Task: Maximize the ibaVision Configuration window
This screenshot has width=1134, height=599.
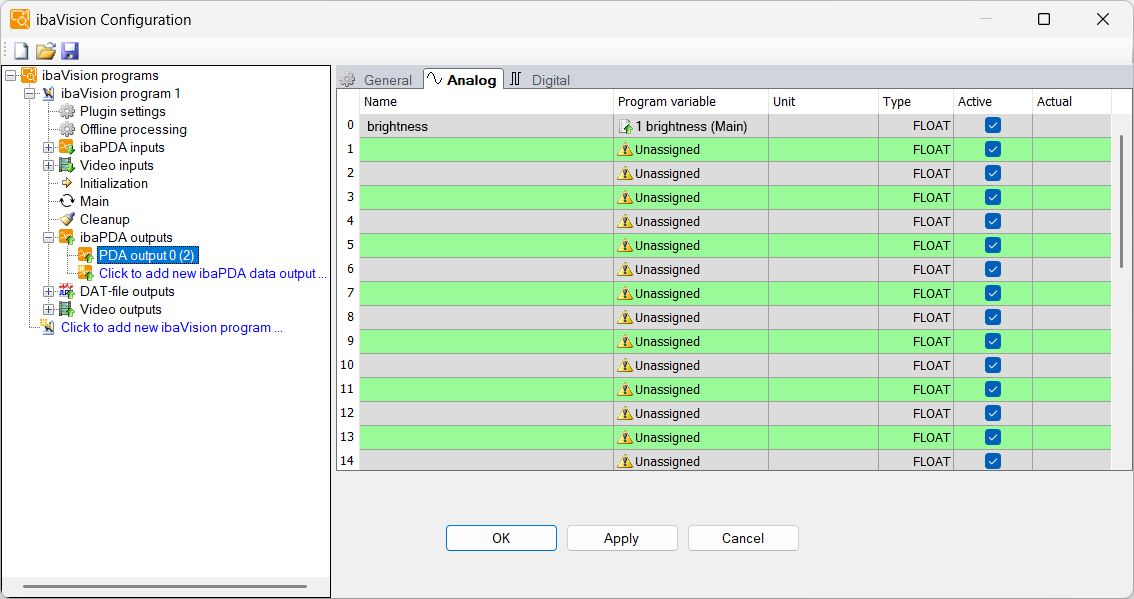Action: pyautogui.click(x=1044, y=19)
